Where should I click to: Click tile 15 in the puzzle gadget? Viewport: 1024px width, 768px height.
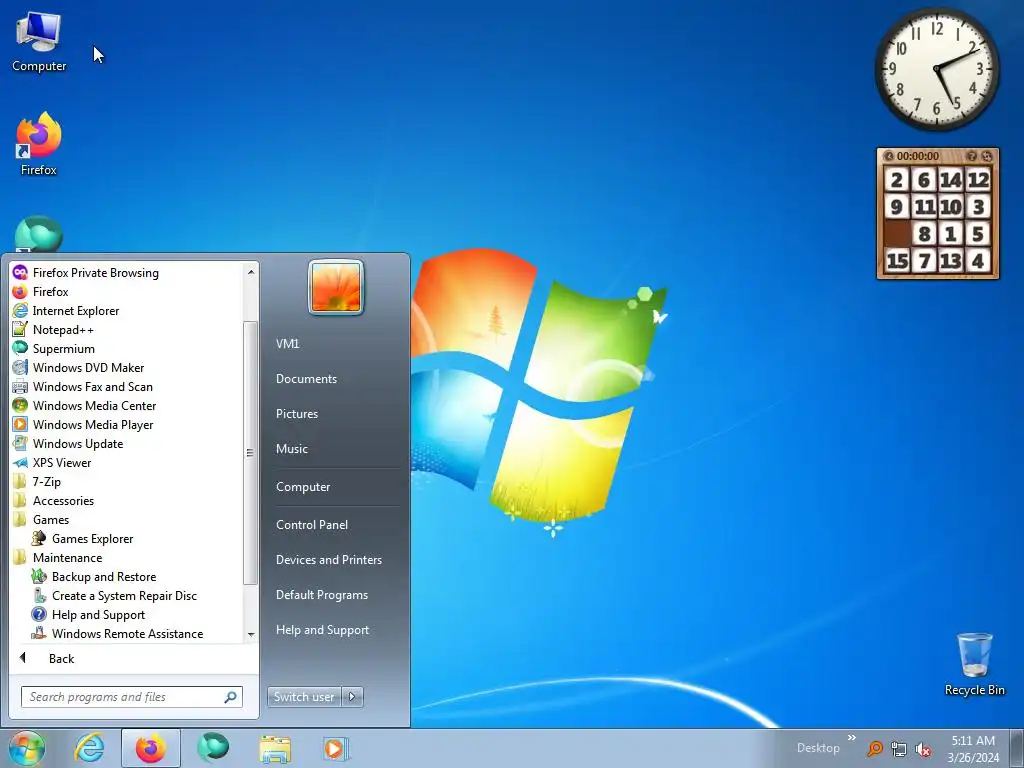click(x=897, y=261)
